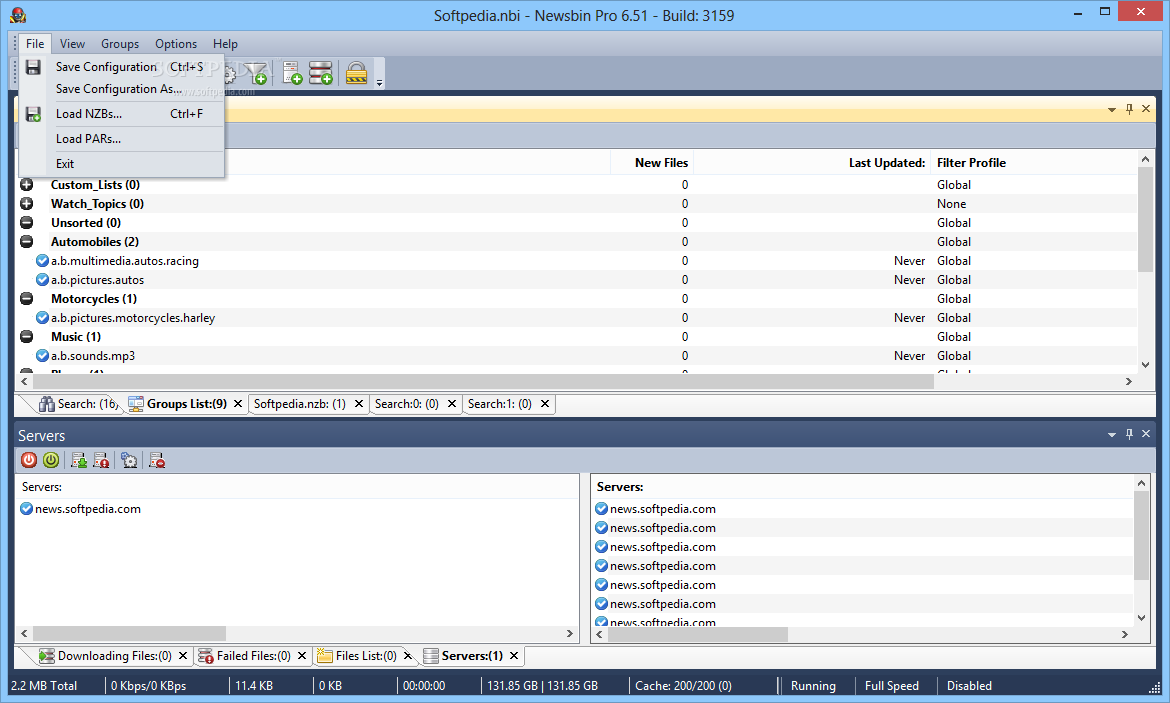
Task: Click the server with red alert icon
Action: click(x=101, y=460)
